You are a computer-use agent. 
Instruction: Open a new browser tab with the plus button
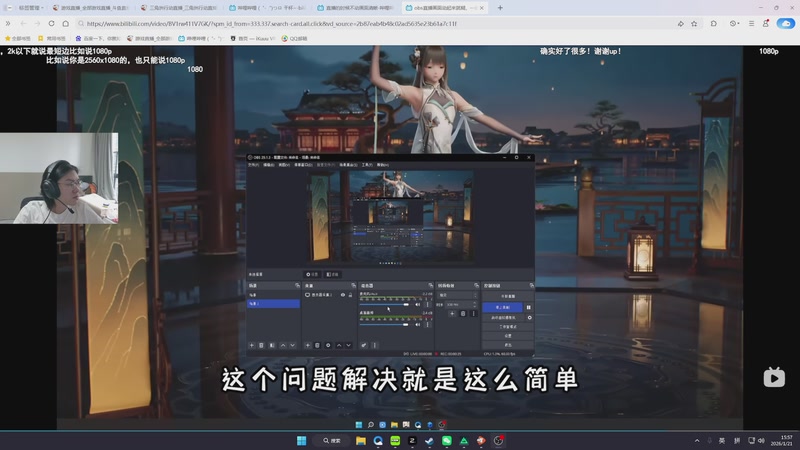(x=500, y=8)
